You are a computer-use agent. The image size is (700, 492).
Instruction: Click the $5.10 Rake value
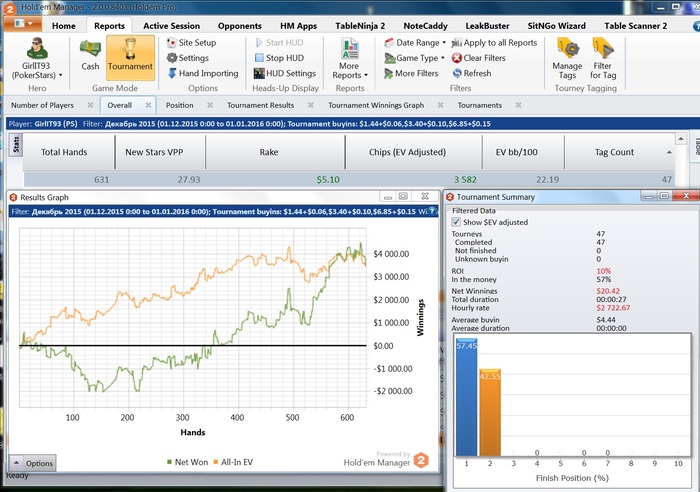click(328, 179)
